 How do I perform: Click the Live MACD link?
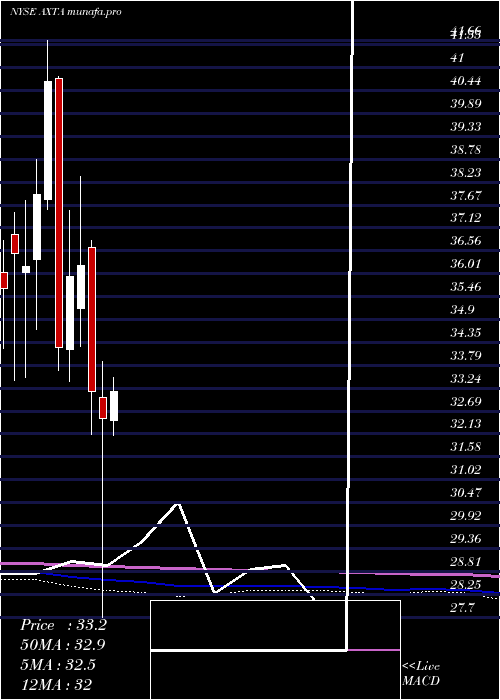[421, 673]
